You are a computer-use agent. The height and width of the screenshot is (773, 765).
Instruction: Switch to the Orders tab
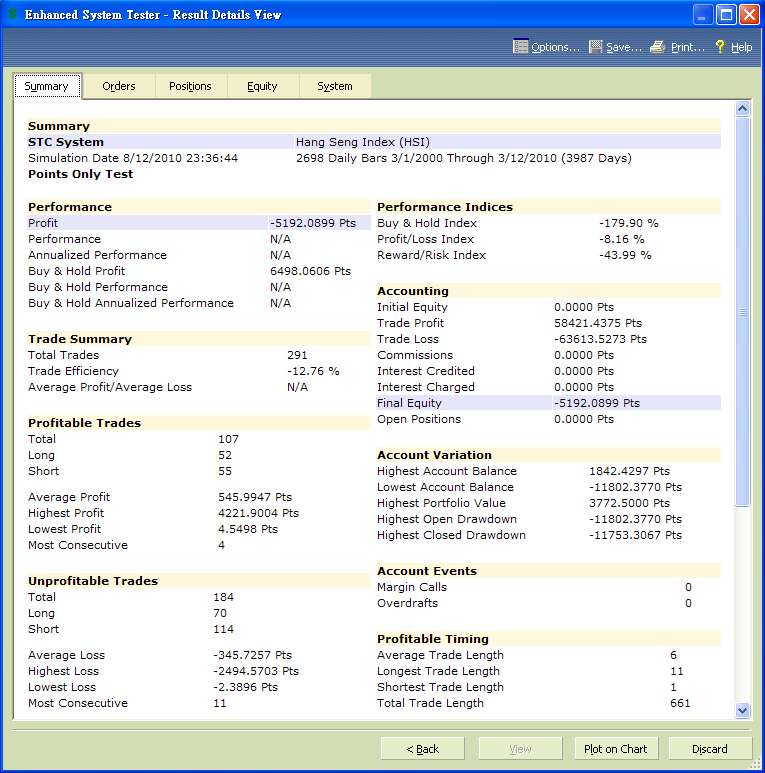pos(119,86)
